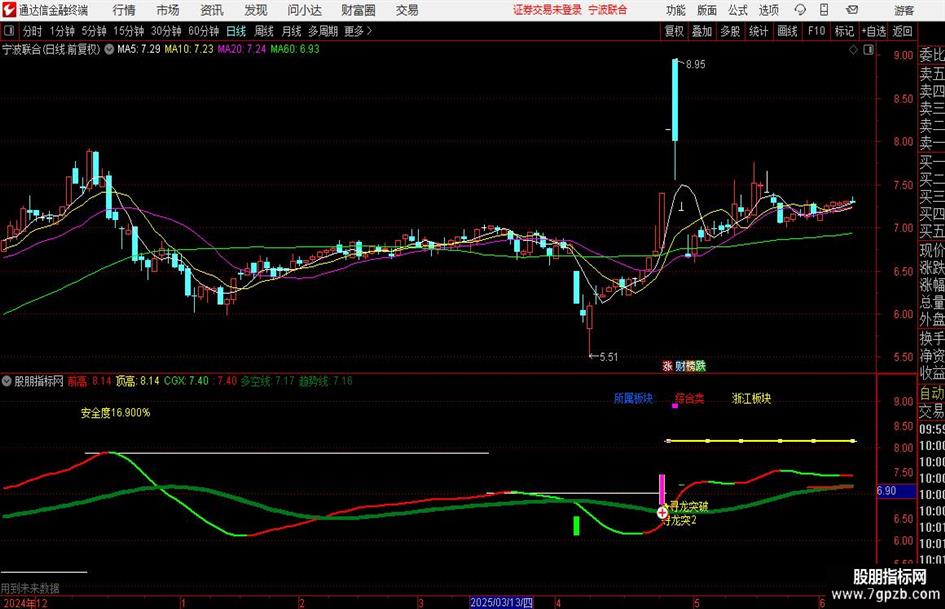
Task: Switch to the 周线 weekly tab
Action: pyautogui.click(x=264, y=31)
